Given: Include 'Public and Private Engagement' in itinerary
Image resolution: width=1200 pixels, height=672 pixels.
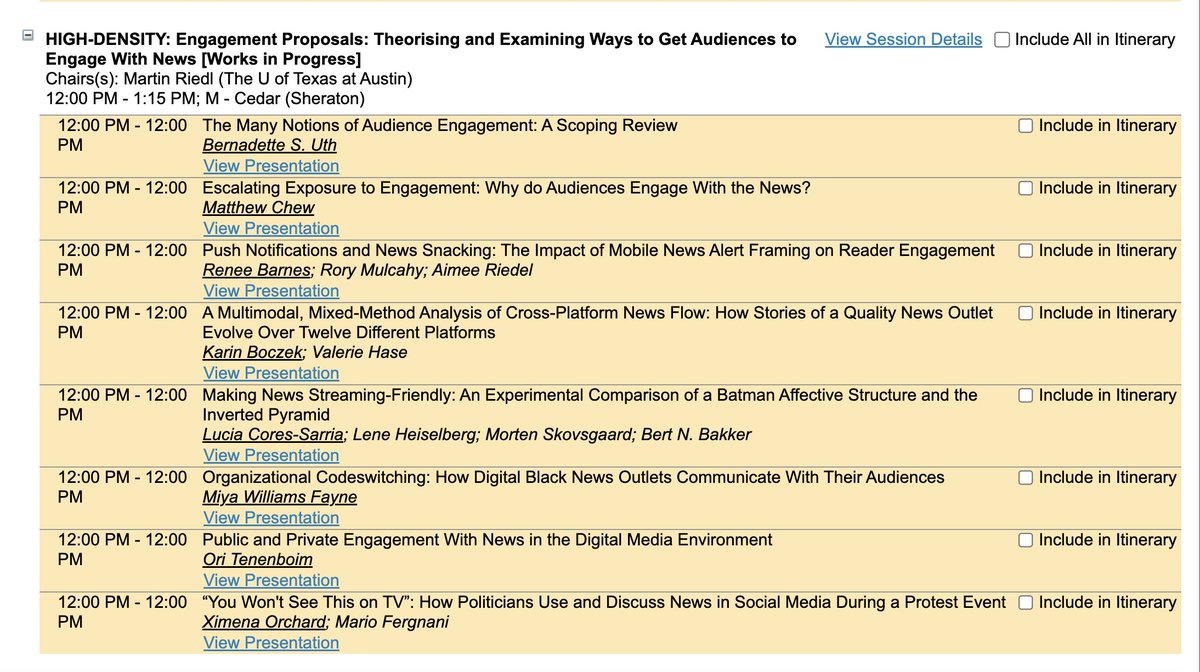Looking at the screenshot, I should pyautogui.click(x=1026, y=540).
